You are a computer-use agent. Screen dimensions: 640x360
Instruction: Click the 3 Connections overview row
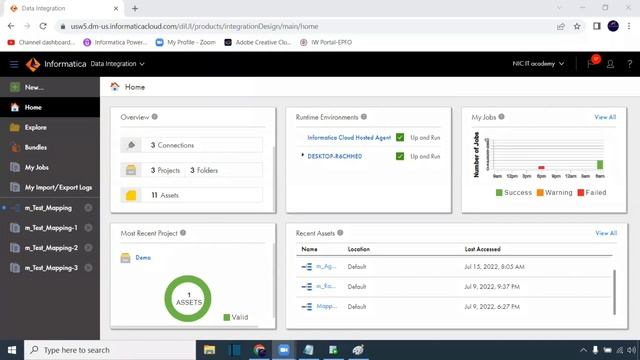click(191, 145)
